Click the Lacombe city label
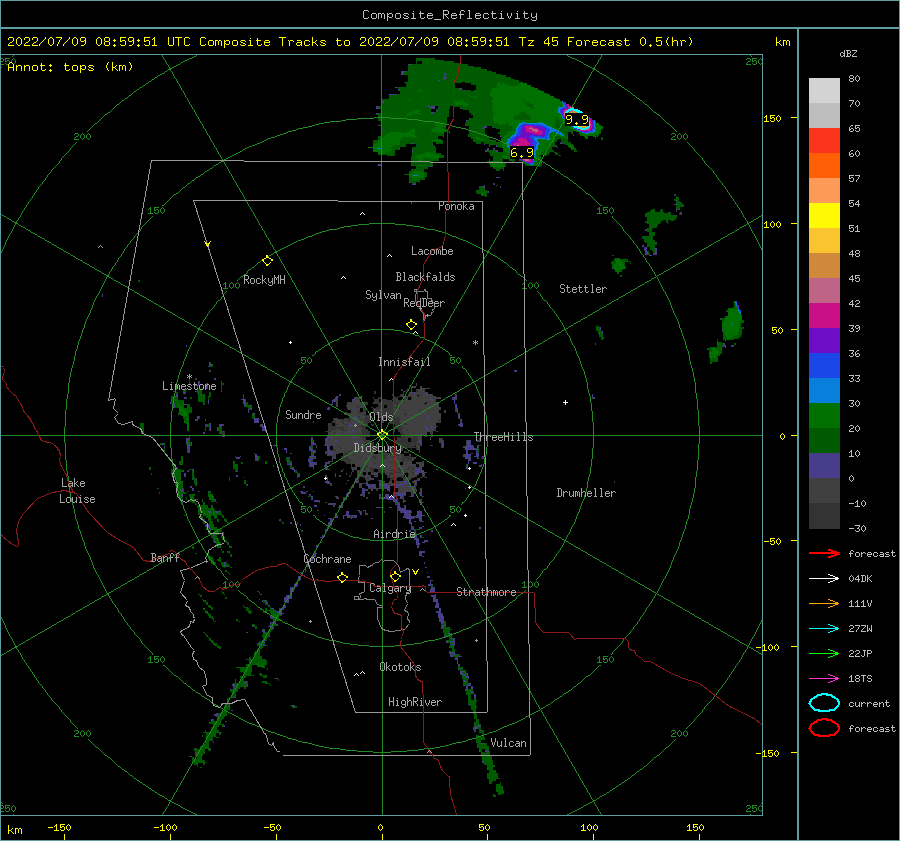900x841 pixels. pyautogui.click(x=432, y=251)
